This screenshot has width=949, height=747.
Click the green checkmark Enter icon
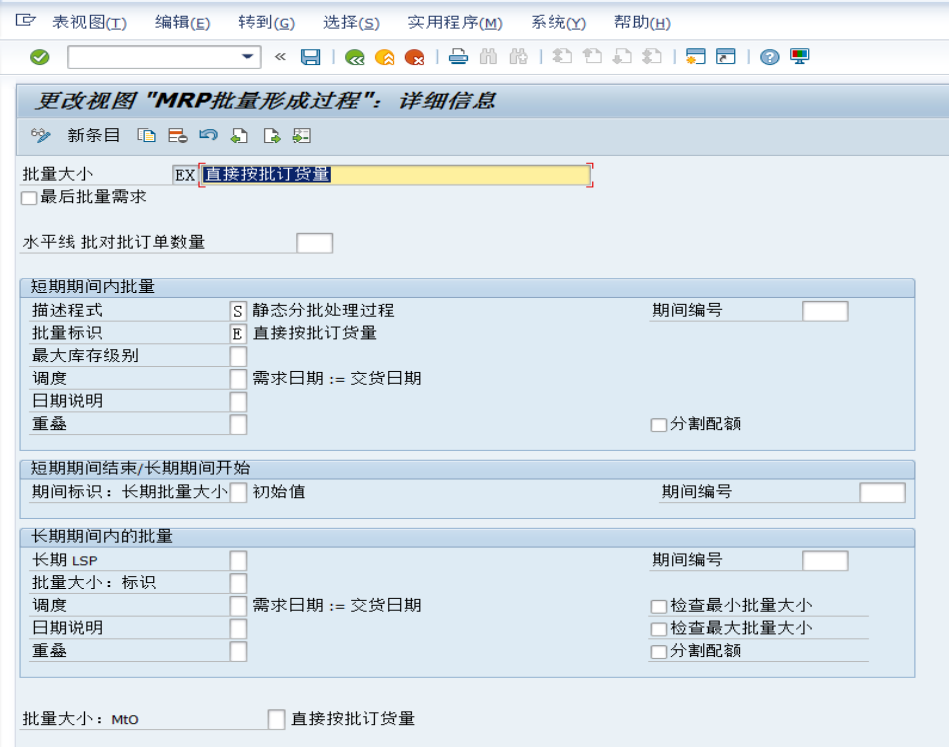39,57
